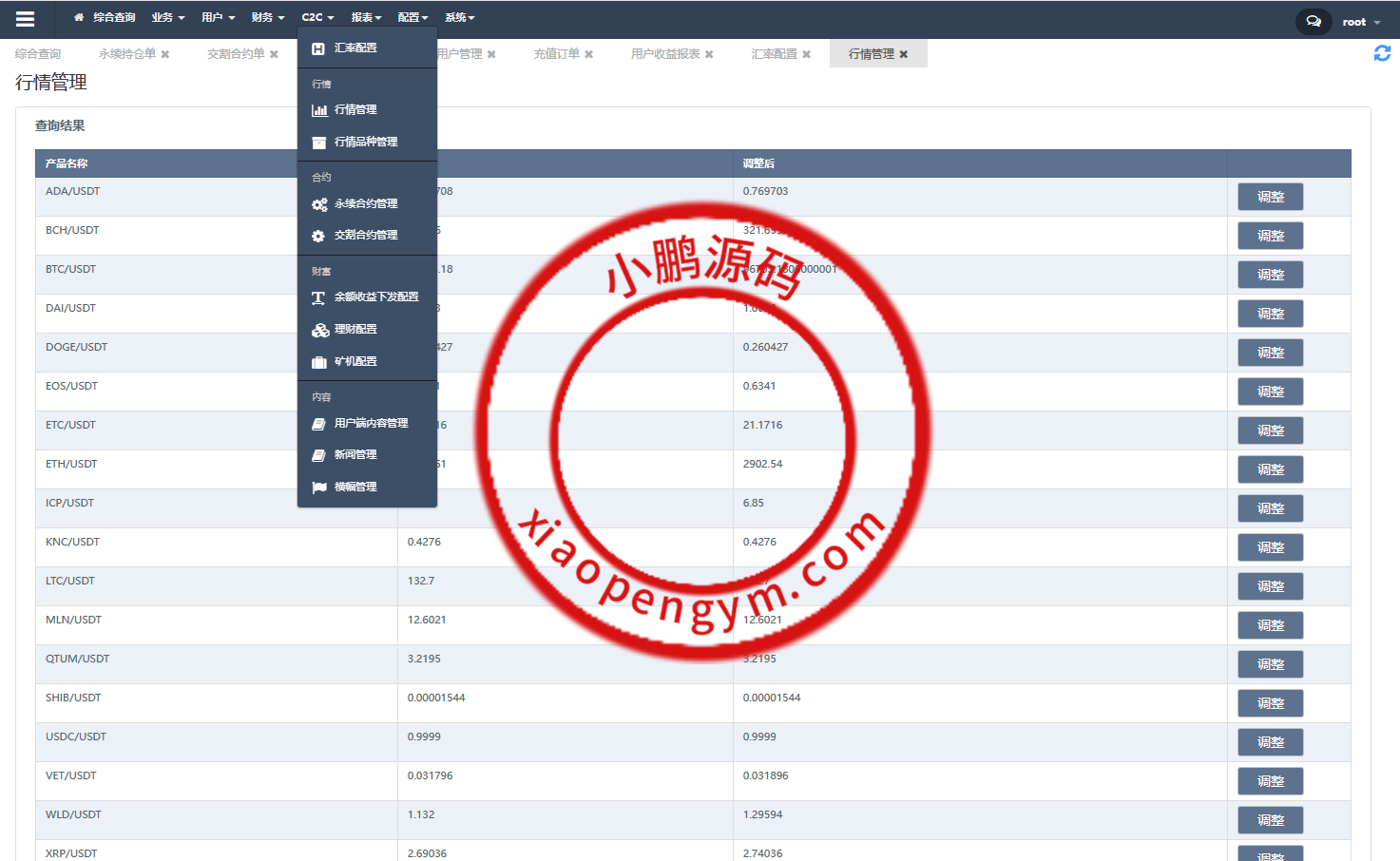Click 调整 button for SHIB/USDT row
Image resolution: width=1400 pixels, height=861 pixels.
click(1270, 702)
